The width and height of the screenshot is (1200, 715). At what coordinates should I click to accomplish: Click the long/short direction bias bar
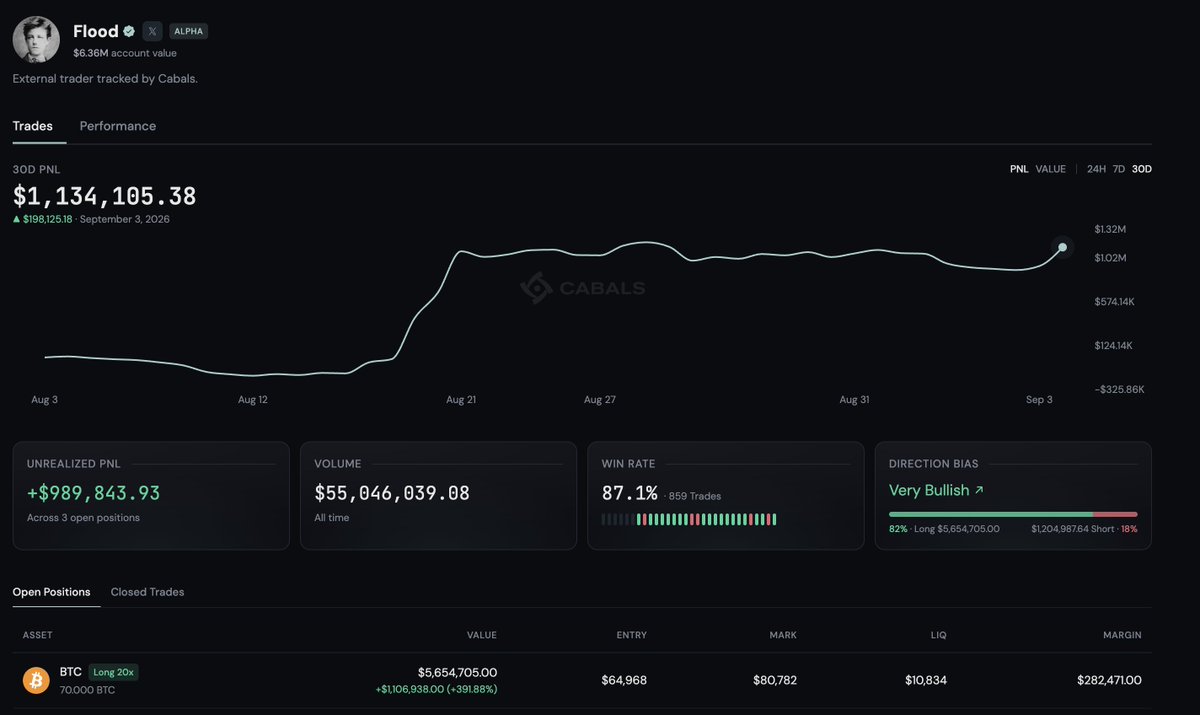(x=1013, y=514)
